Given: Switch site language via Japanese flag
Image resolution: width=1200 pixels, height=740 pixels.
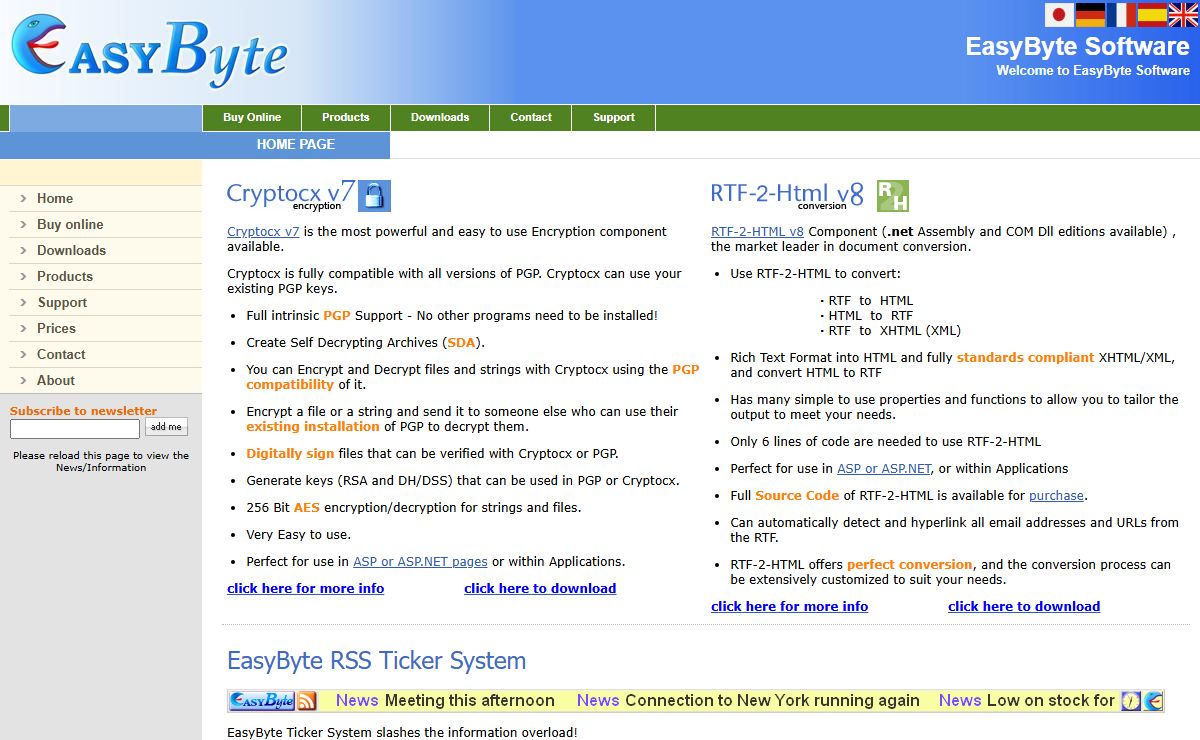Looking at the screenshot, I should coord(1059,15).
